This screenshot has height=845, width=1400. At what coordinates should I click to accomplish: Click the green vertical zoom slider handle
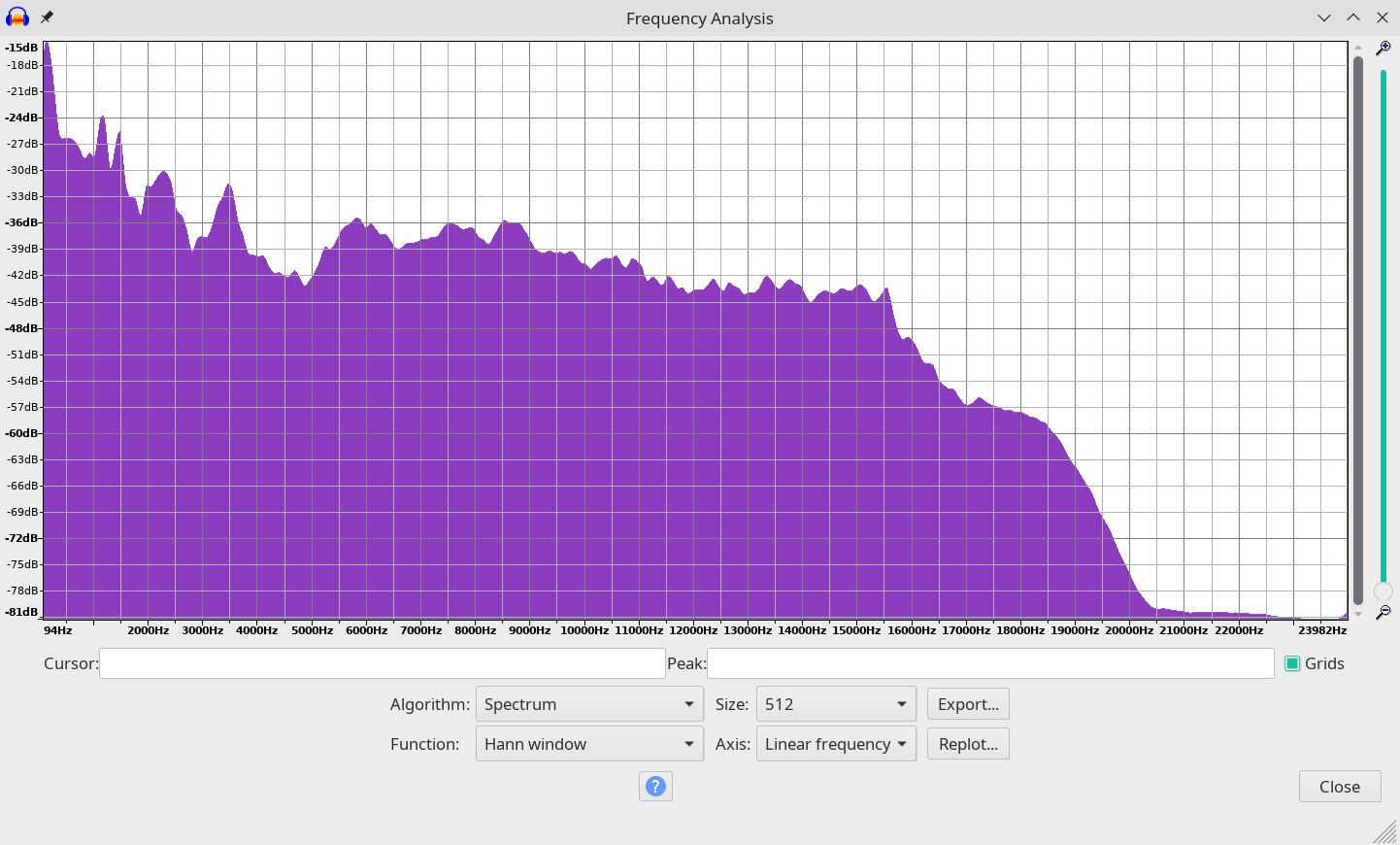point(1383,591)
